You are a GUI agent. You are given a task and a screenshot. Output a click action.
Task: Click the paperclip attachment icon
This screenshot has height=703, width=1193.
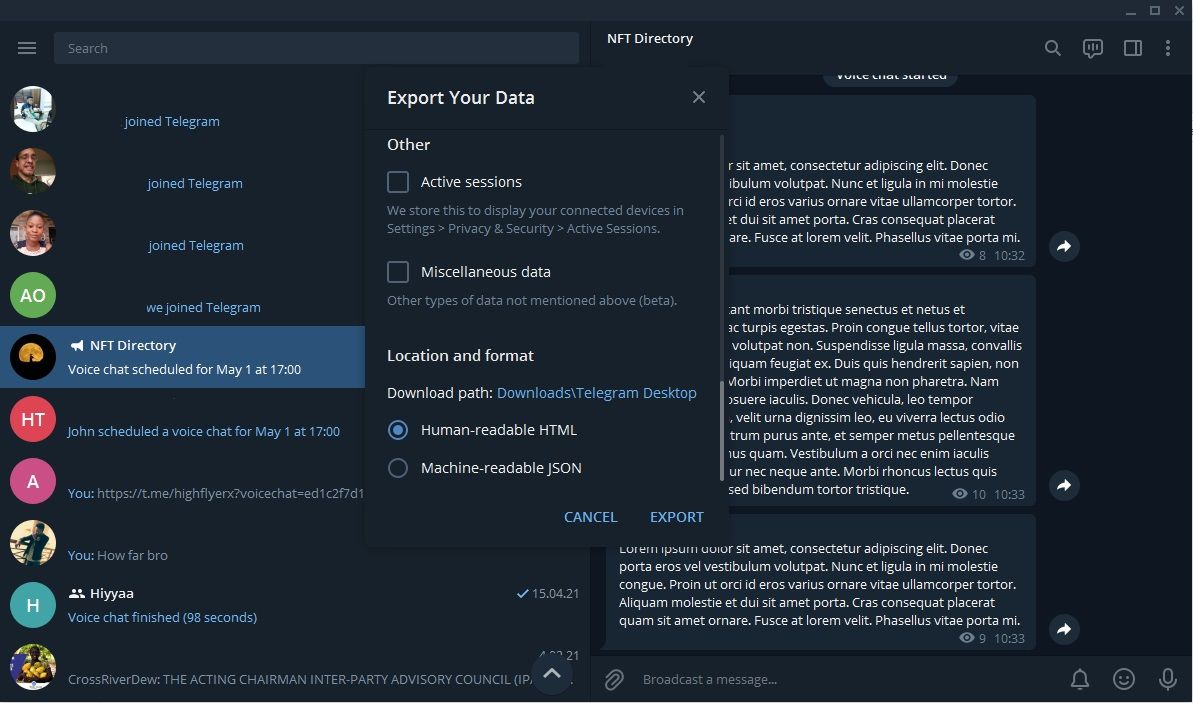612,679
